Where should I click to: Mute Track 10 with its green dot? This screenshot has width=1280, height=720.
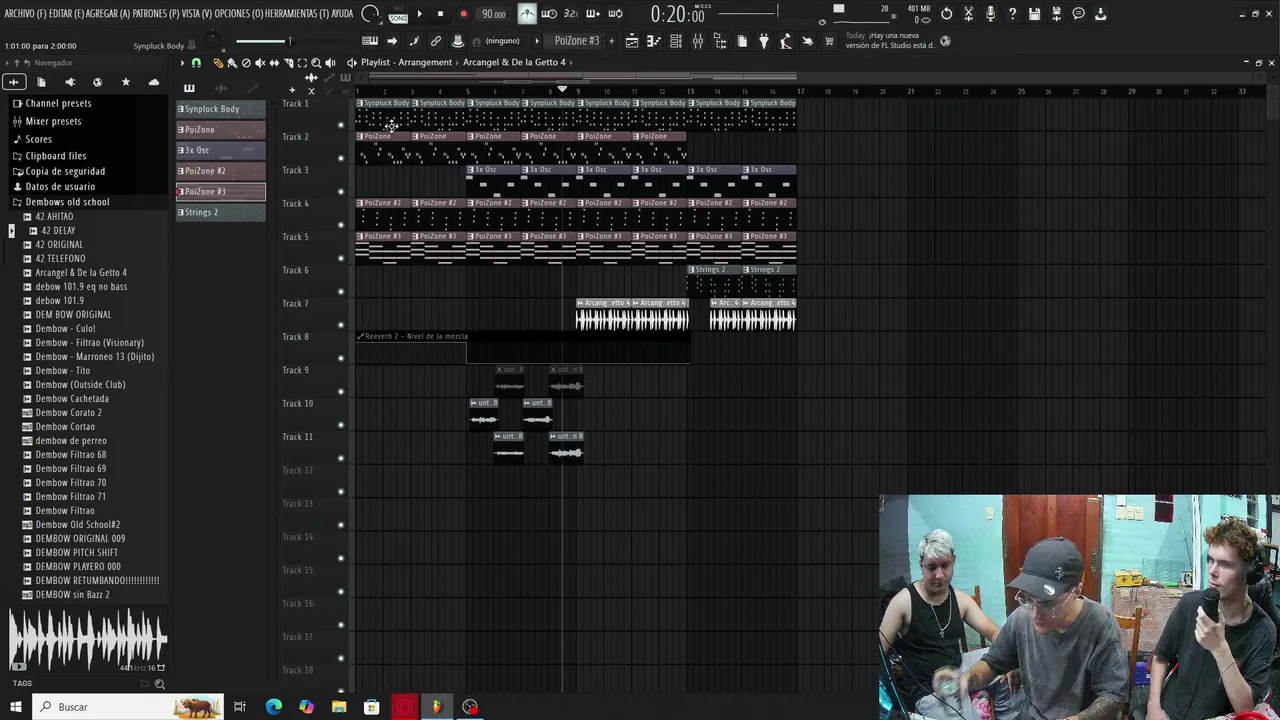(x=341, y=425)
